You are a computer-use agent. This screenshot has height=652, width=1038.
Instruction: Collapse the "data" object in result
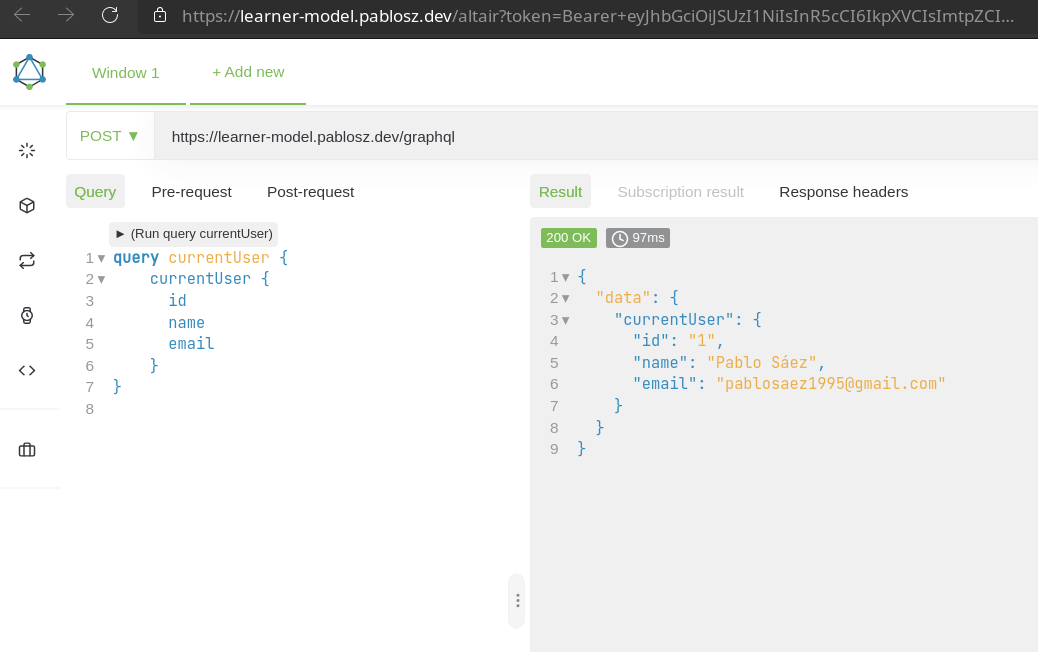[566, 298]
